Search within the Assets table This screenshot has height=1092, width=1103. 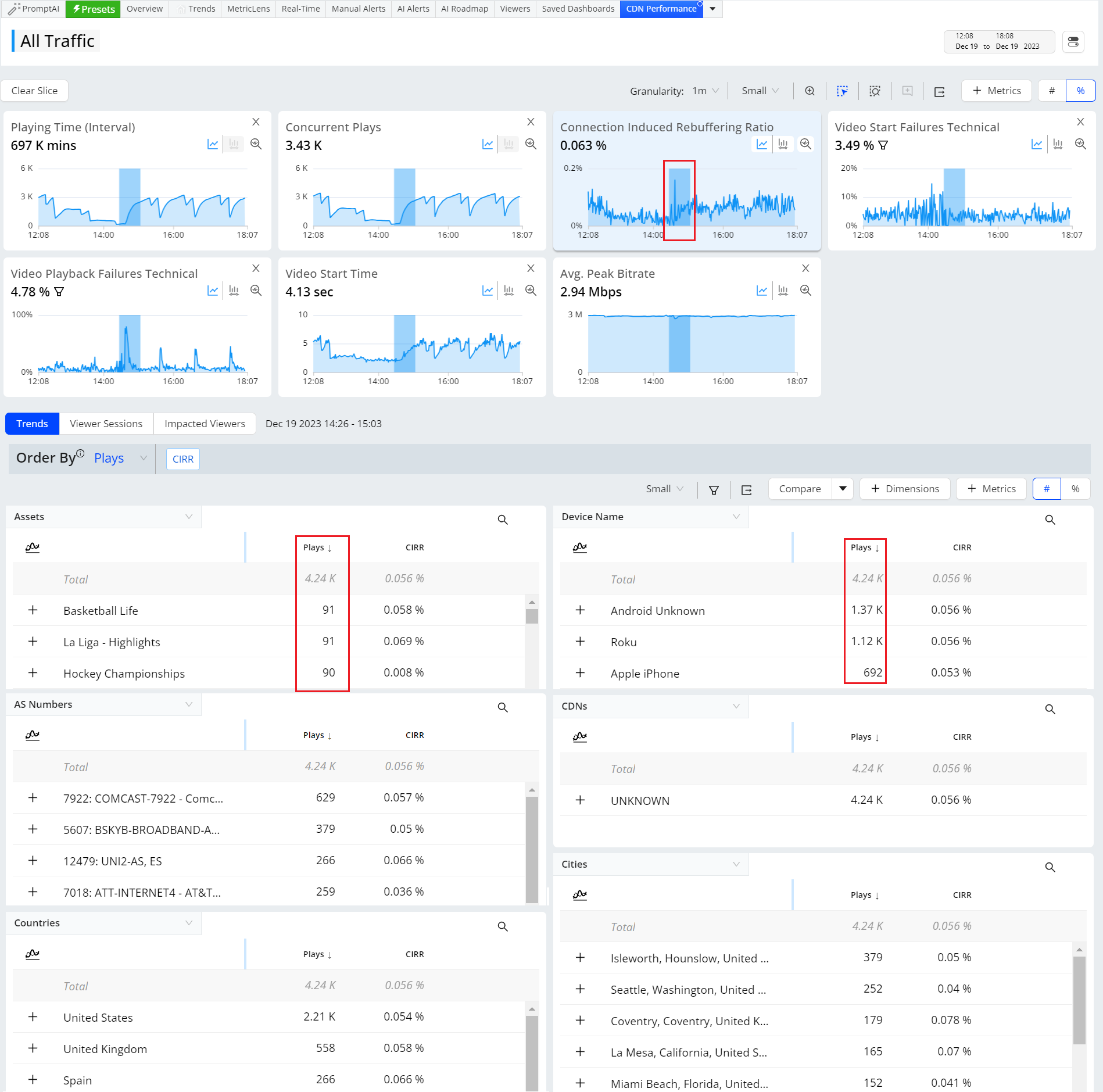point(503,520)
